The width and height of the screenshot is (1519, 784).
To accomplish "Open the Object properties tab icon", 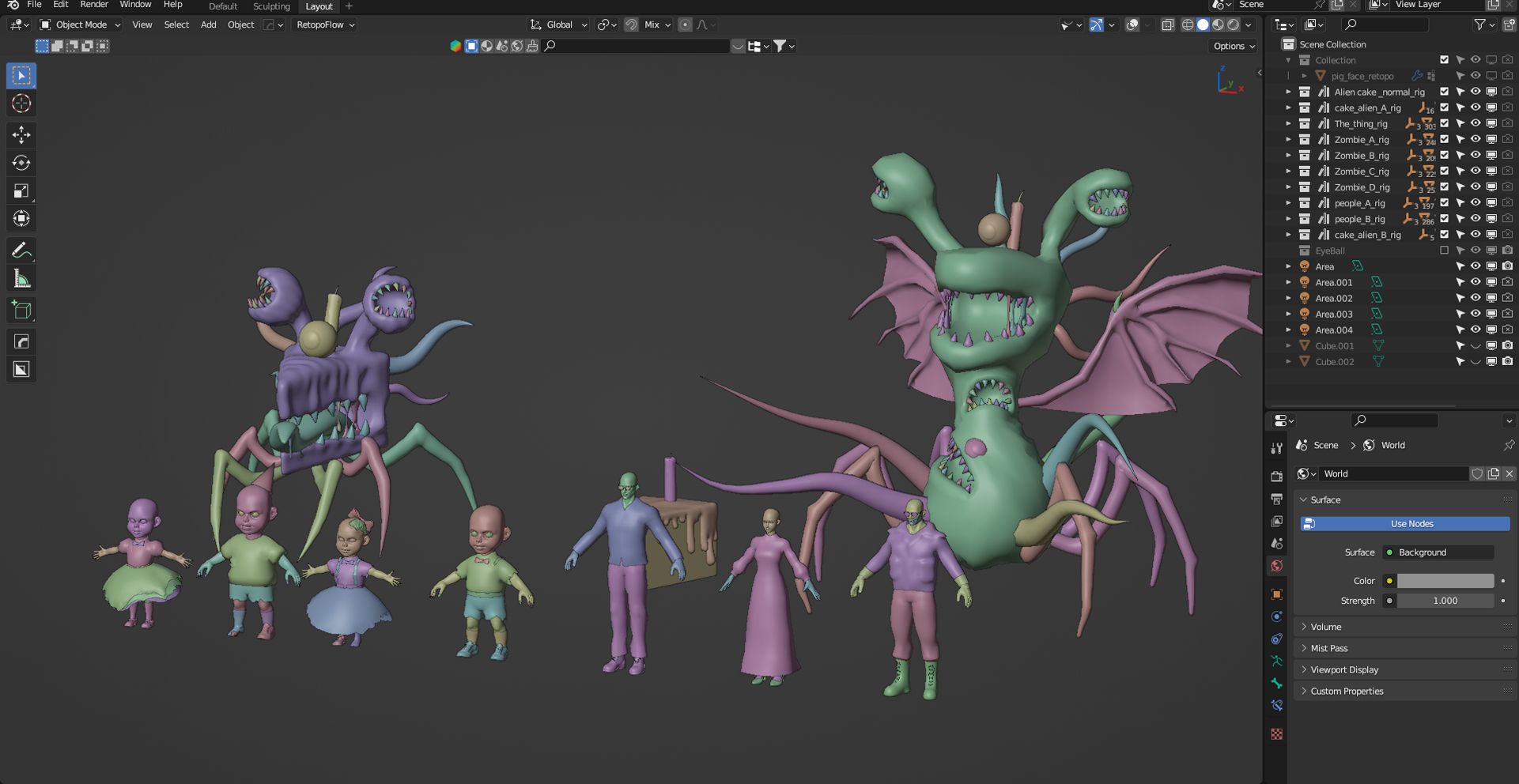I will [1276, 594].
